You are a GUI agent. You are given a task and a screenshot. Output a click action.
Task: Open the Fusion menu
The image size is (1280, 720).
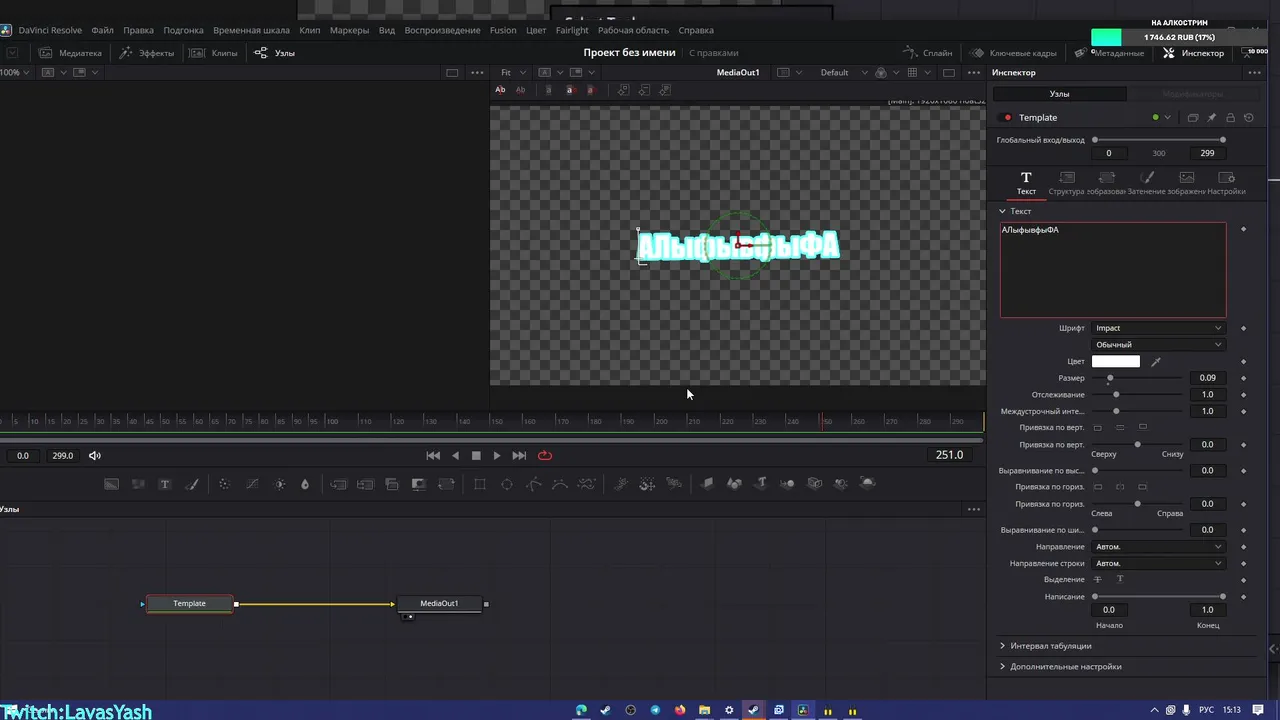tap(503, 30)
